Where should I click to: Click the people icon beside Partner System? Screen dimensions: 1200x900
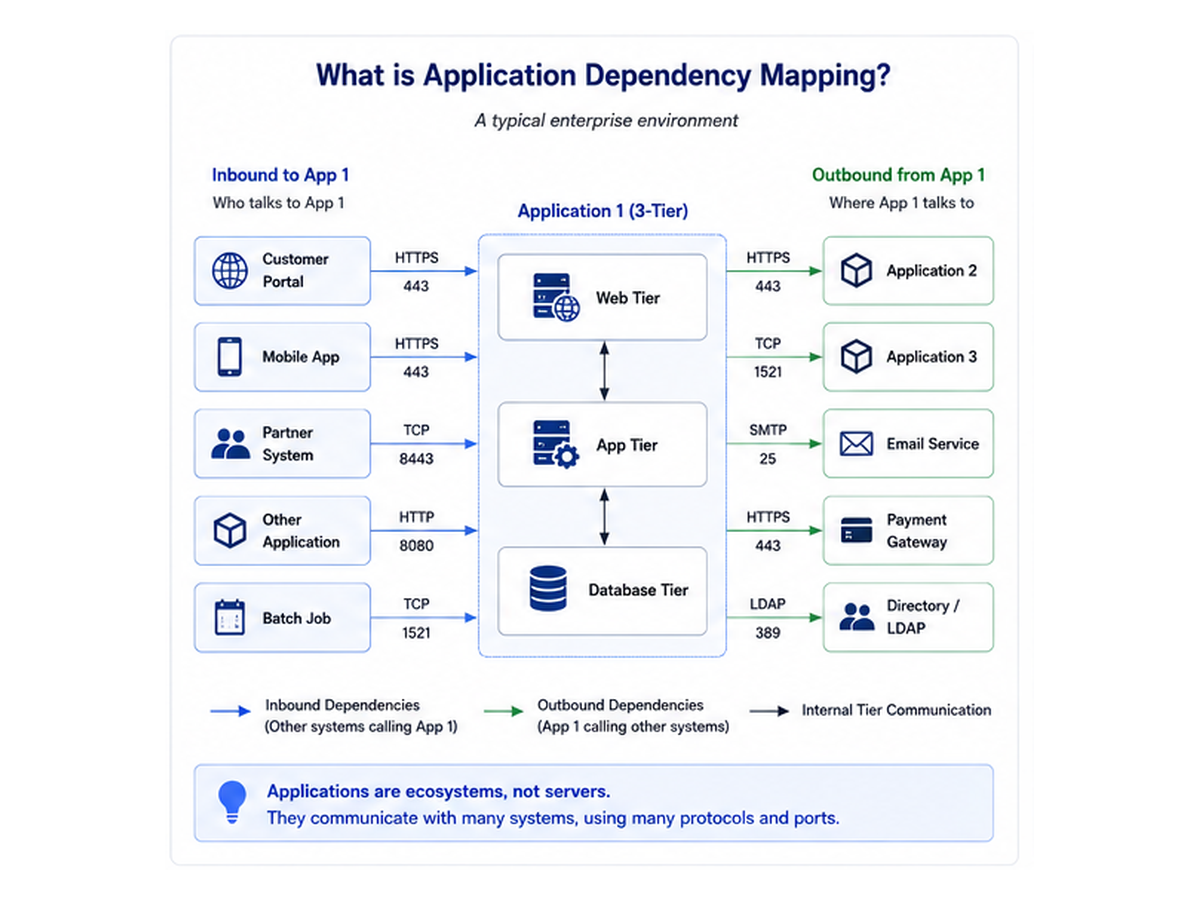click(231, 444)
